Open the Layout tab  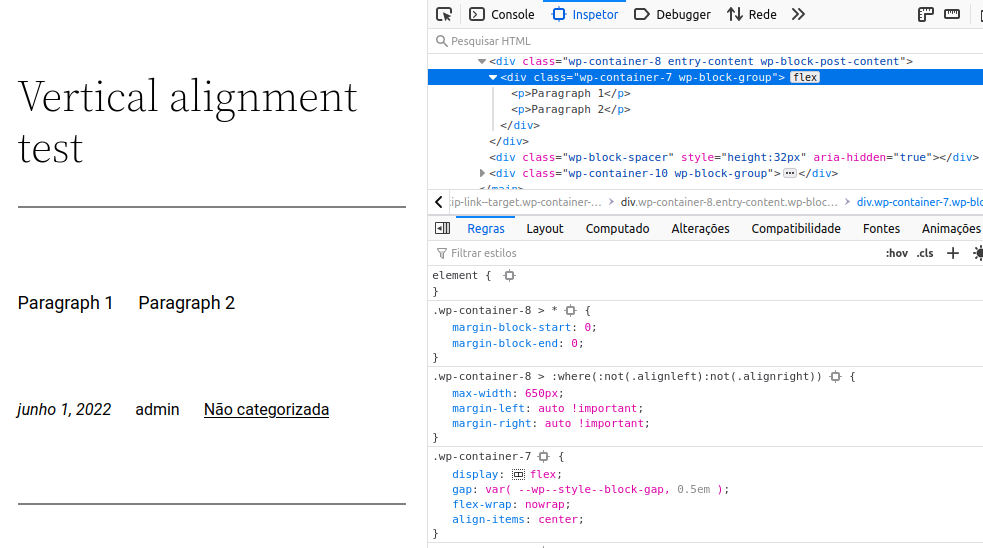pos(545,229)
